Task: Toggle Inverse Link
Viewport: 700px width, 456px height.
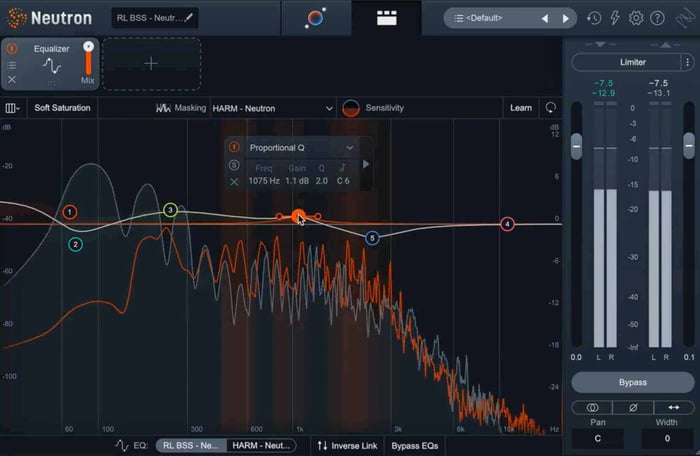Action: click(x=347, y=446)
